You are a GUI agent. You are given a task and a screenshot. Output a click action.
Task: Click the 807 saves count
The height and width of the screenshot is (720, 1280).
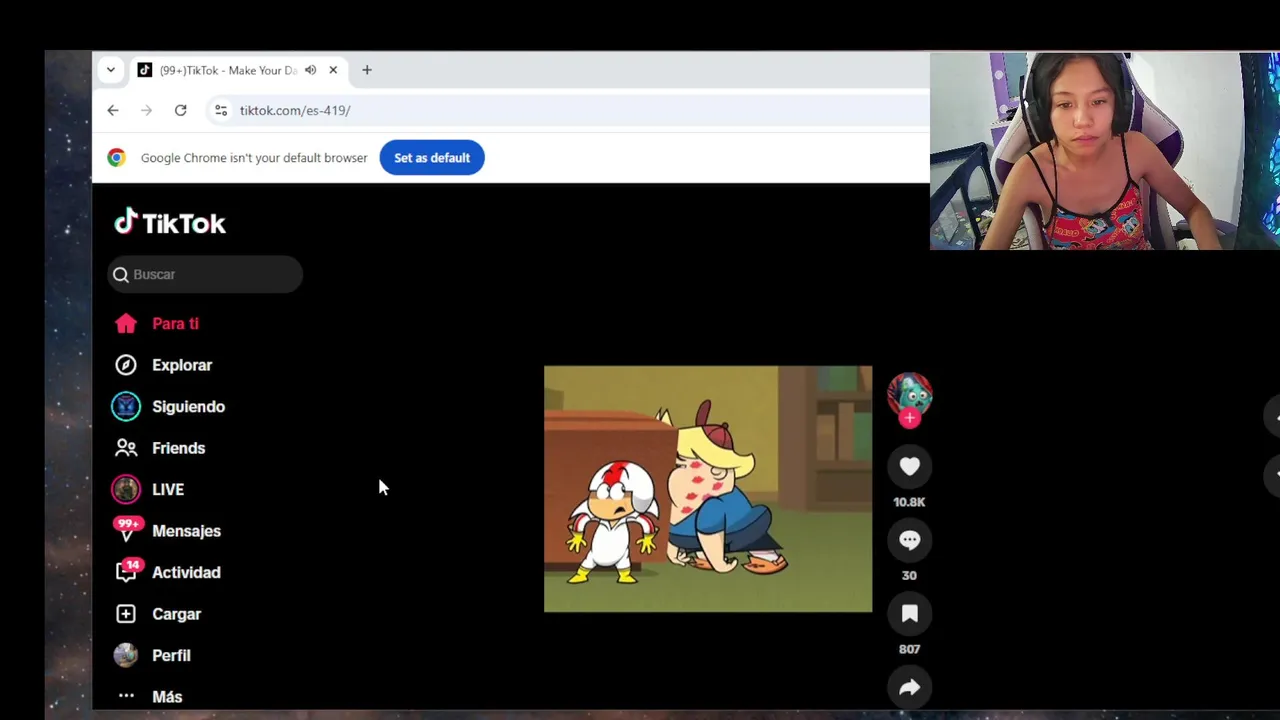click(x=909, y=649)
